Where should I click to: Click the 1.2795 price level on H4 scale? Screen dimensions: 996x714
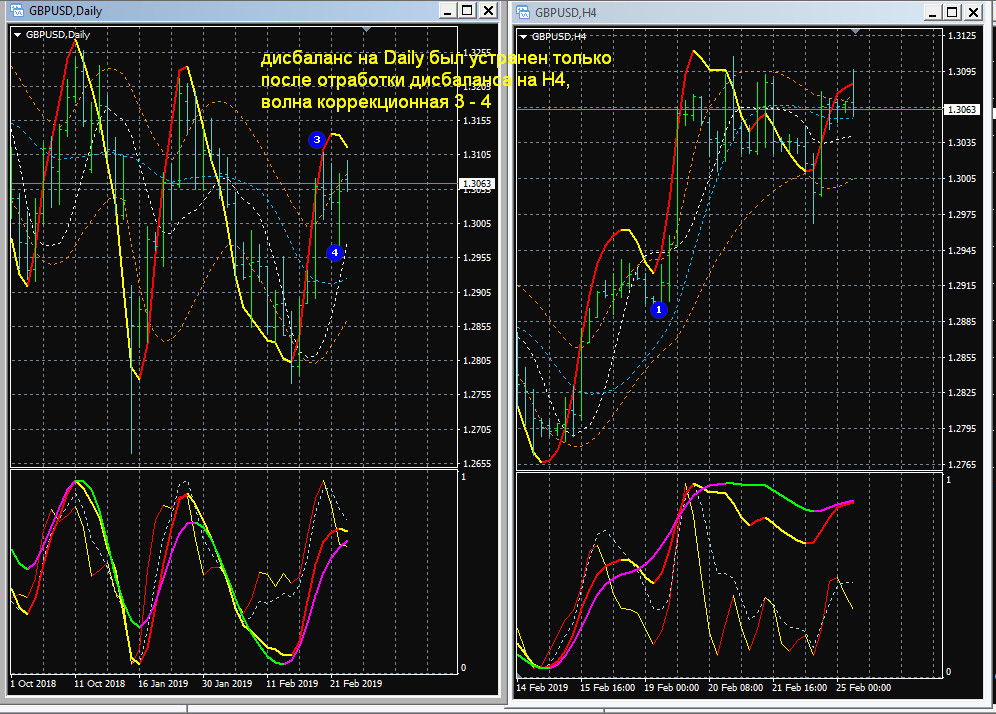(962, 429)
